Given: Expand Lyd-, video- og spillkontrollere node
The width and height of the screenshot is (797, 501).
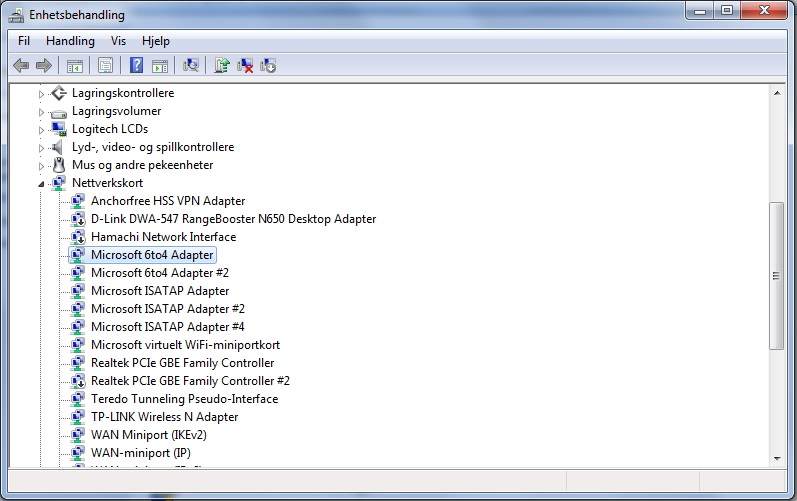Looking at the screenshot, I should tap(41, 148).
